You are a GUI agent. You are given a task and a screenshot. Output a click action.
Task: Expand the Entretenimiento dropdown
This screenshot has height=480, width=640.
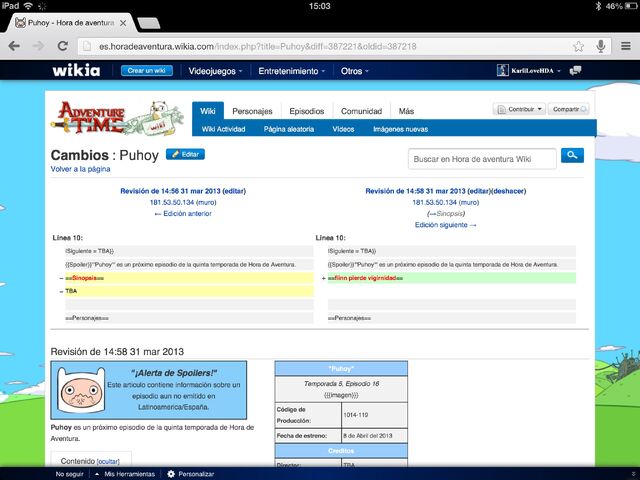[291, 71]
